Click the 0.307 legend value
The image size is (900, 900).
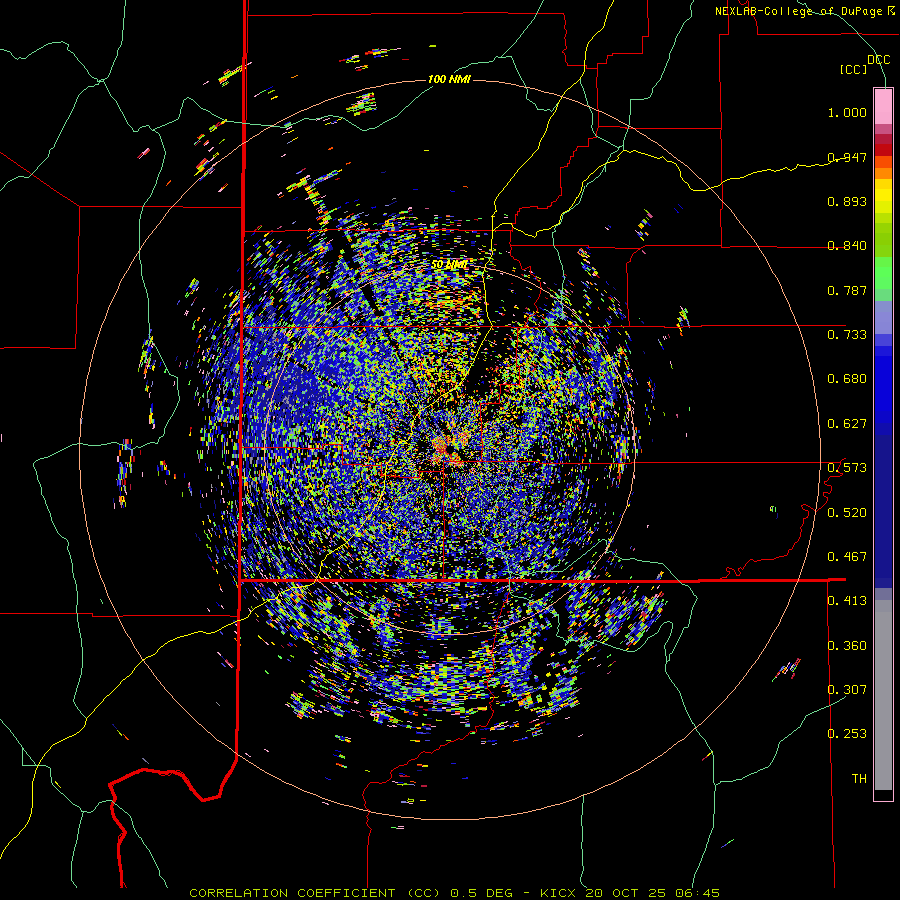(x=847, y=690)
